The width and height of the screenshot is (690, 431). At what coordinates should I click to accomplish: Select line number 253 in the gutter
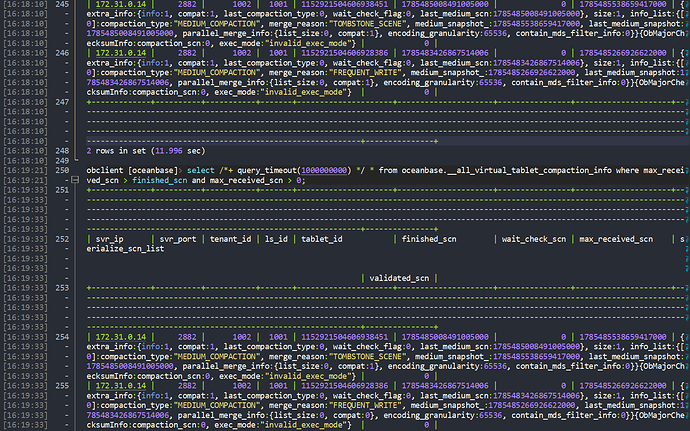pos(62,287)
